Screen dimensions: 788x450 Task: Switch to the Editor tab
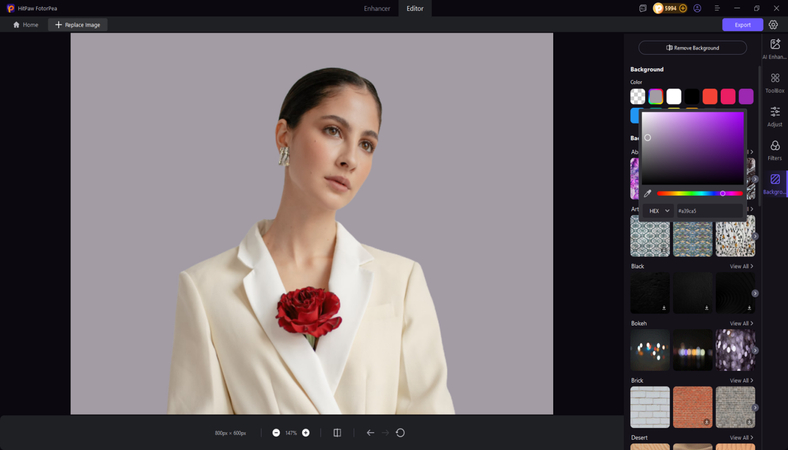click(x=415, y=9)
